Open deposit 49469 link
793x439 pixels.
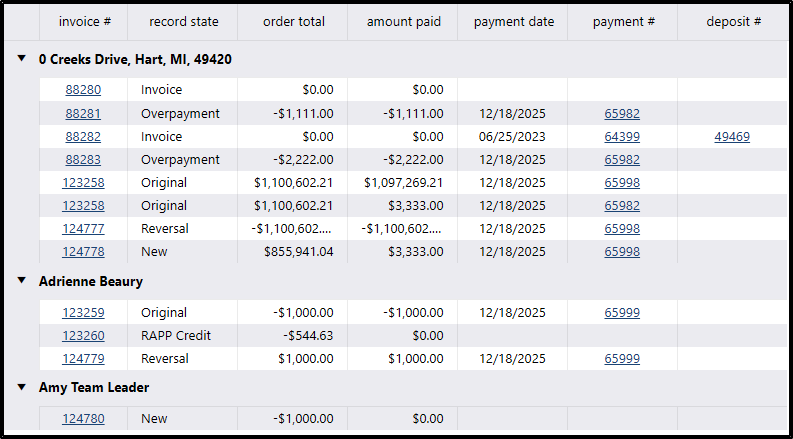pyautogui.click(x=731, y=137)
